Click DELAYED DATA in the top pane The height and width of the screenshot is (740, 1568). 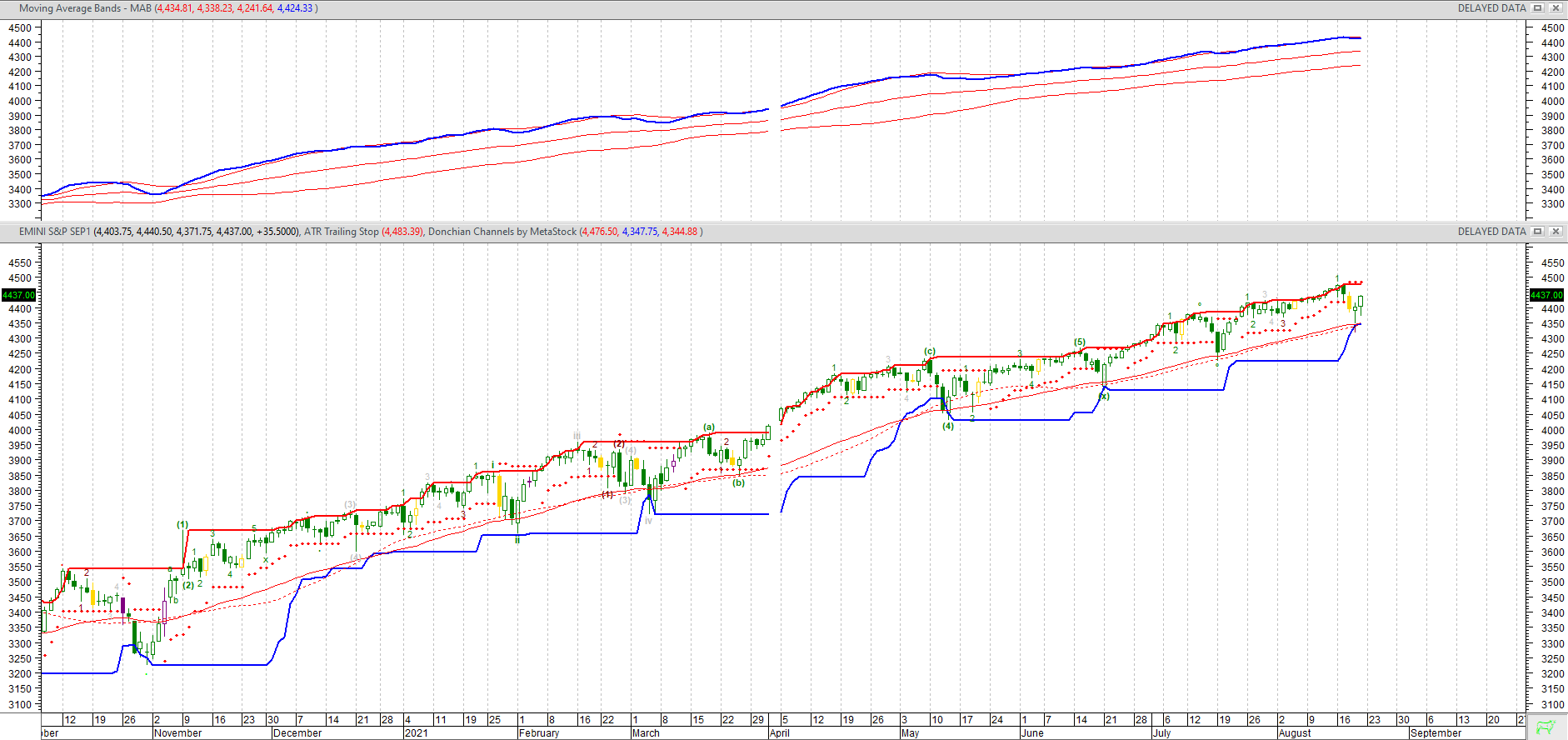tap(1491, 8)
